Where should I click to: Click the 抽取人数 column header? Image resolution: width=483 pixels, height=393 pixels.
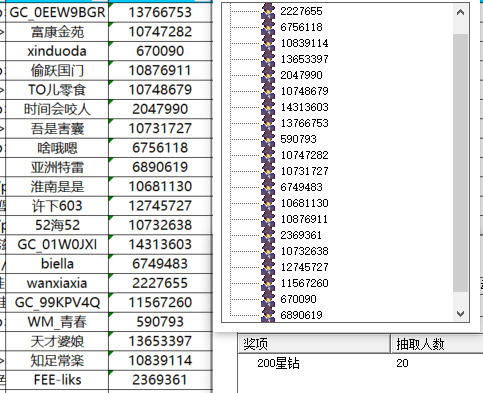[x=437, y=344]
